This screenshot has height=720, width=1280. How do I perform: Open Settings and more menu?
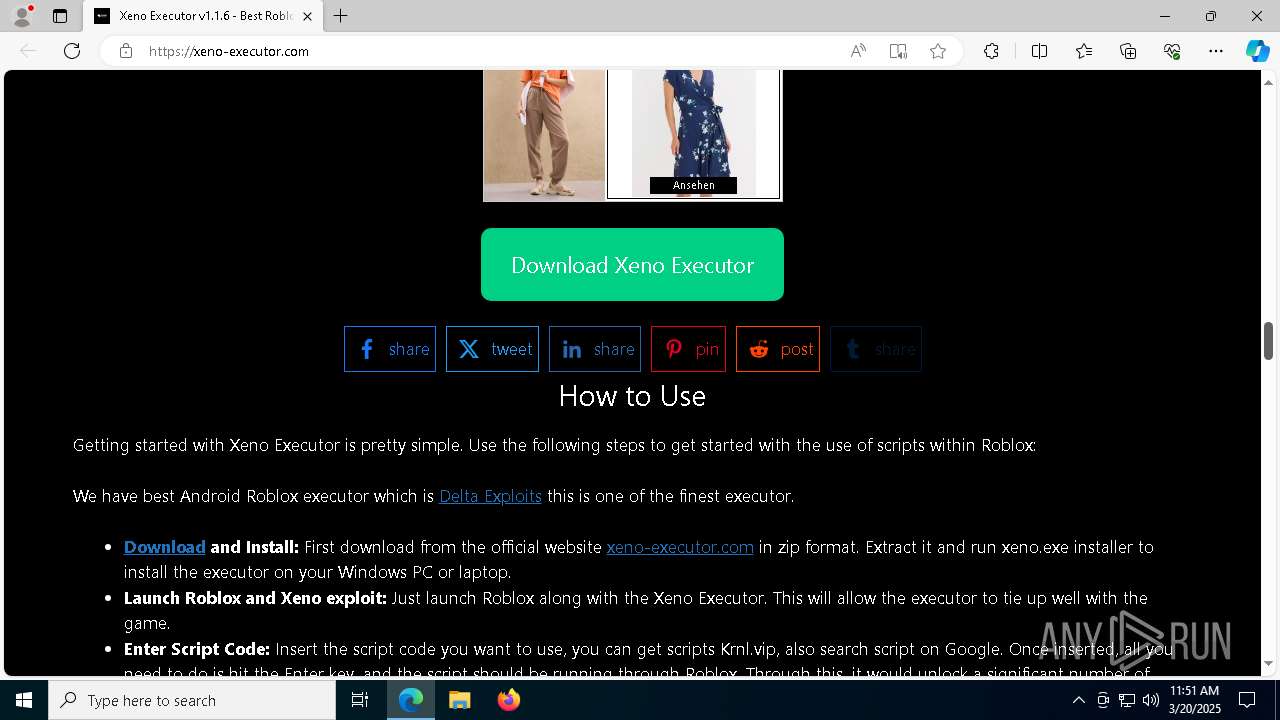pyautogui.click(x=1216, y=51)
